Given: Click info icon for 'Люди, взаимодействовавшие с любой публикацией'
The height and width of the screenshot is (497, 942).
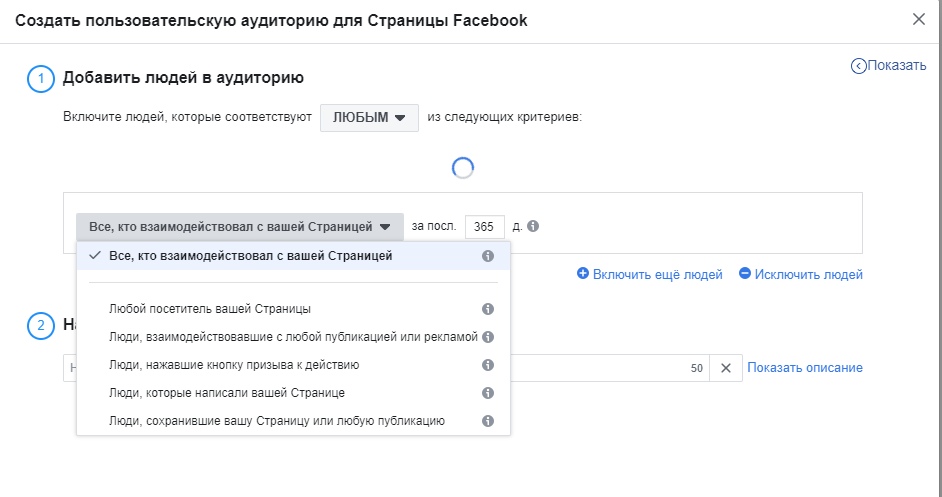Looking at the screenshot, I should click(488, 337).
